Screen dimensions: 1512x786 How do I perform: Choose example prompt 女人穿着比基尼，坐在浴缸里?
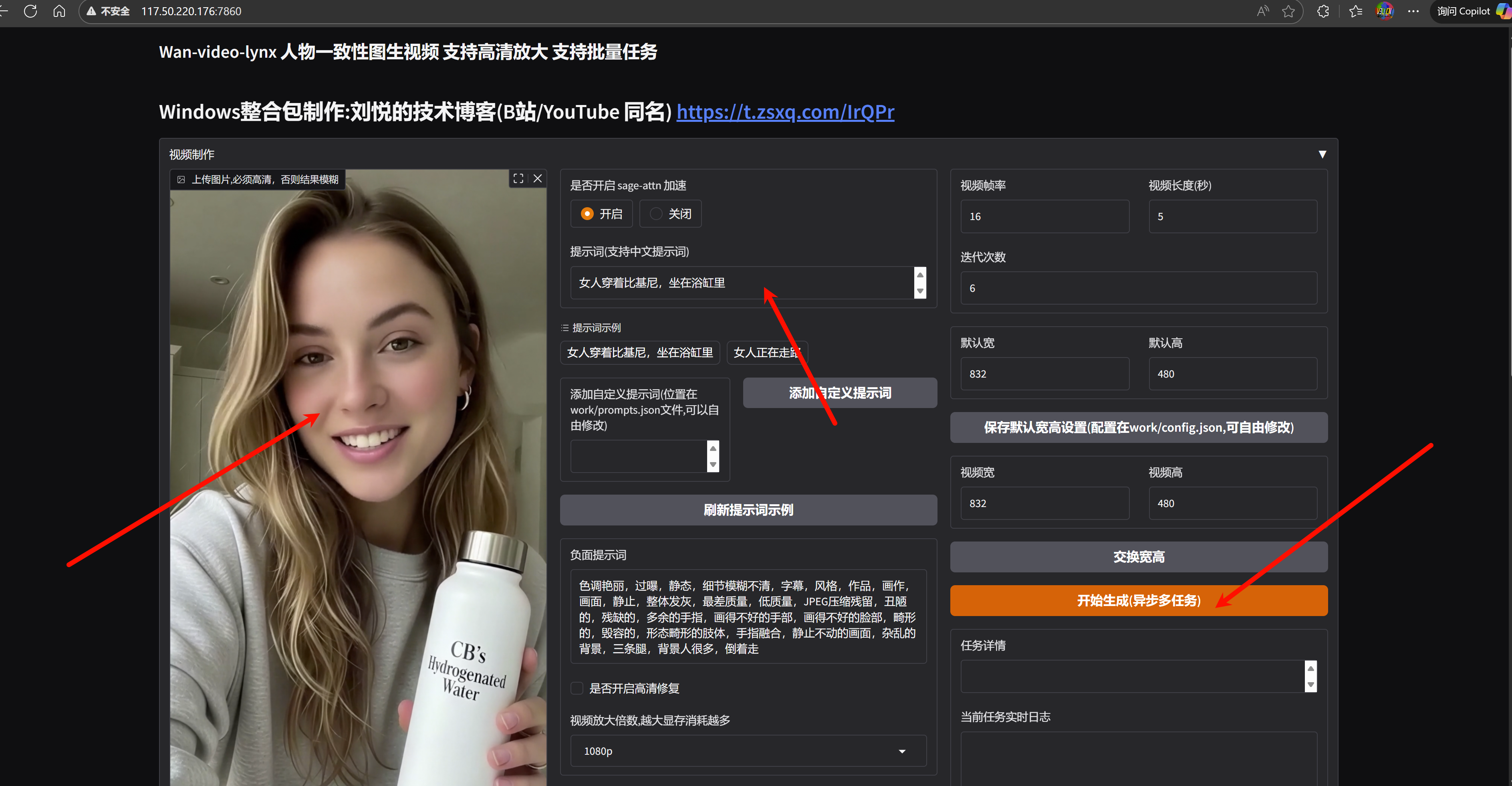(639, 352)
